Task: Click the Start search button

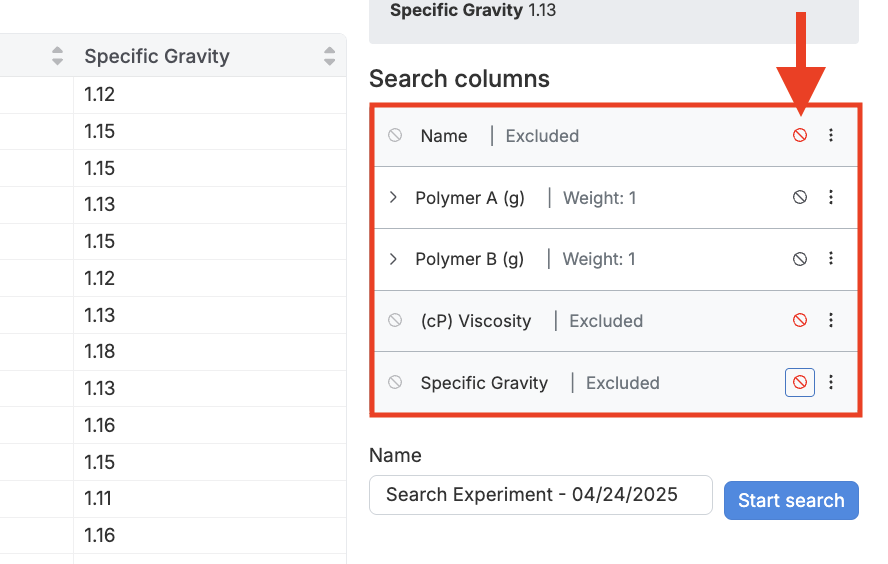Action: tap(791, 501)
